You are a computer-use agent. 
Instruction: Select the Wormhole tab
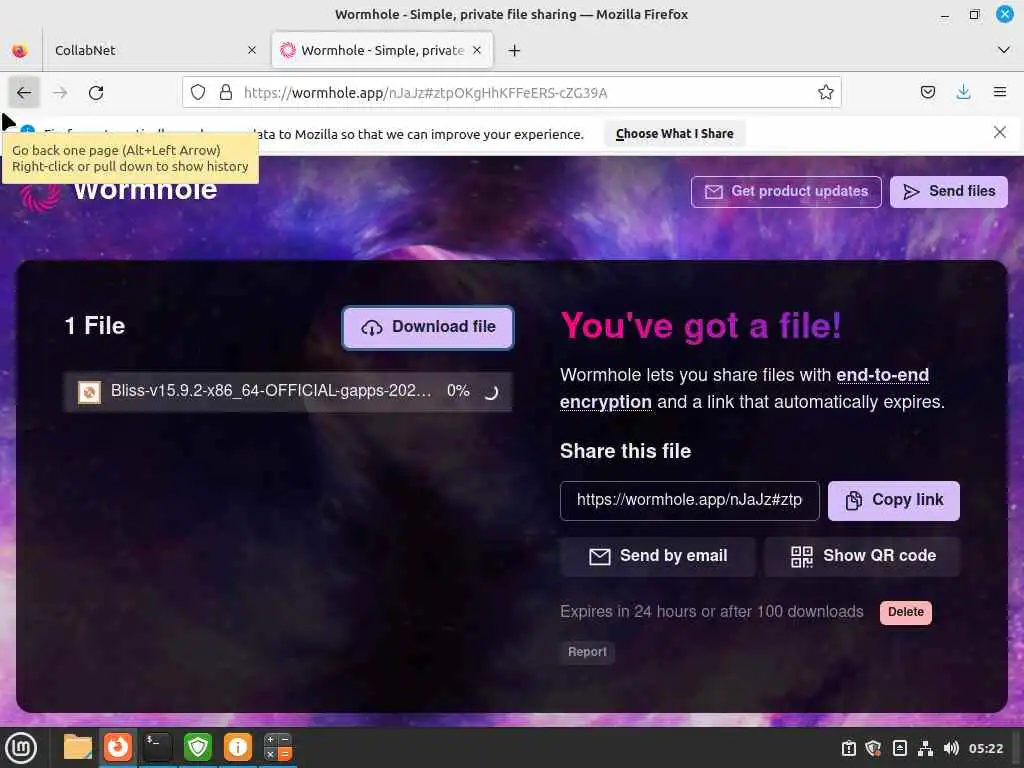[x=382, y=50]
